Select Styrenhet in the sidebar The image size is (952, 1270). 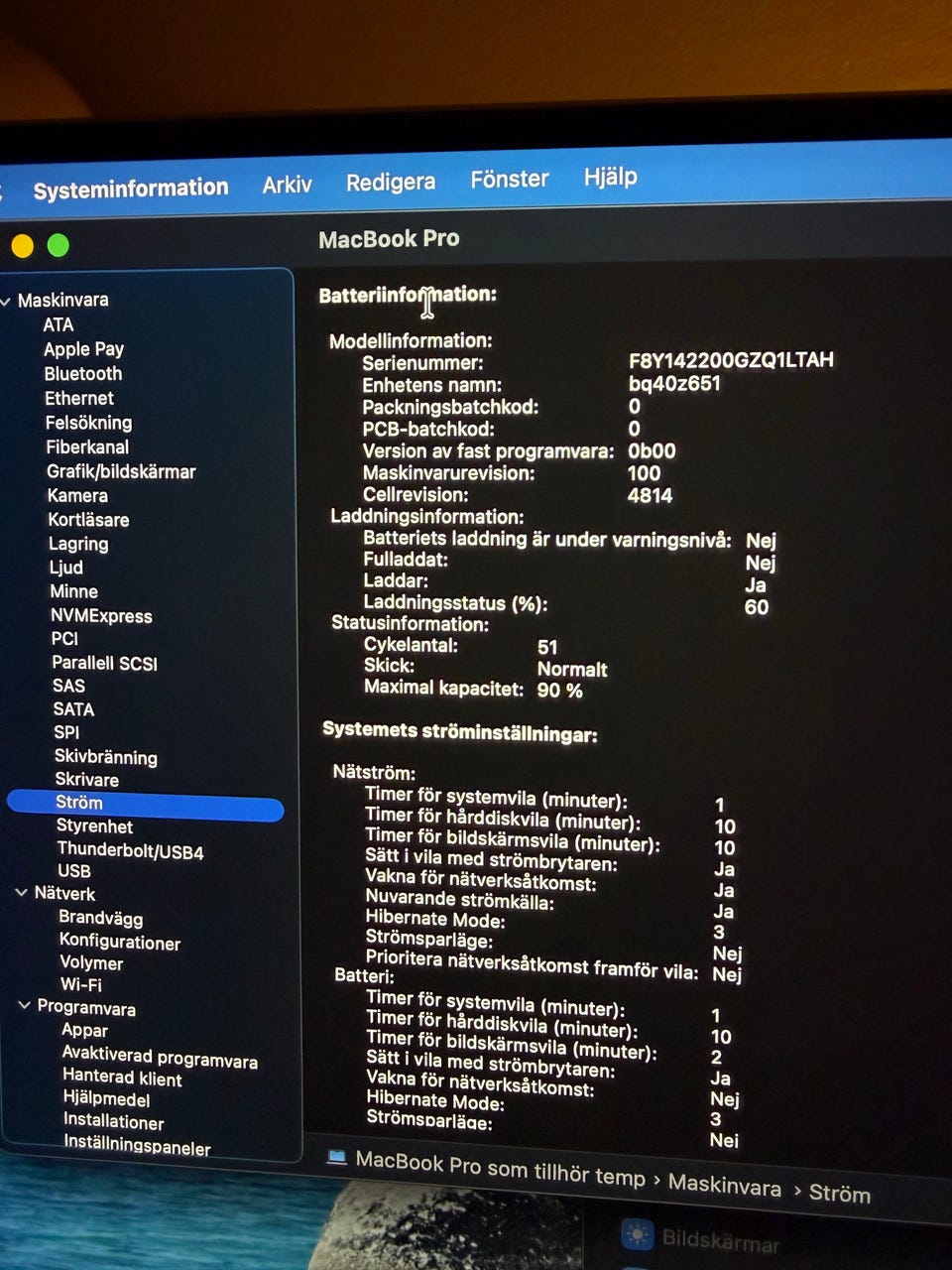[94, 826]
